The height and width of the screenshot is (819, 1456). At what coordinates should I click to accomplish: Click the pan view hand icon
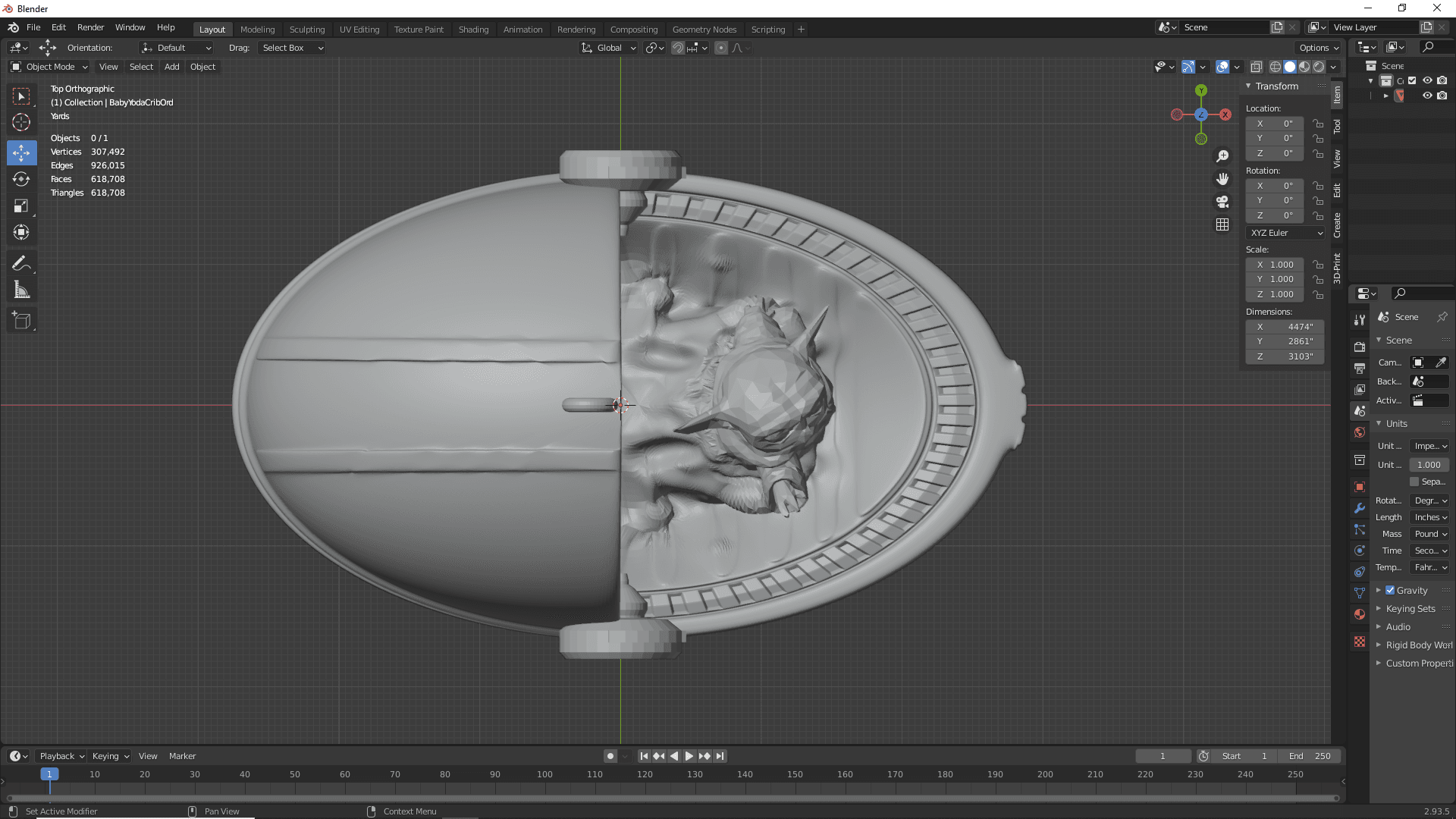(1222, 179)
